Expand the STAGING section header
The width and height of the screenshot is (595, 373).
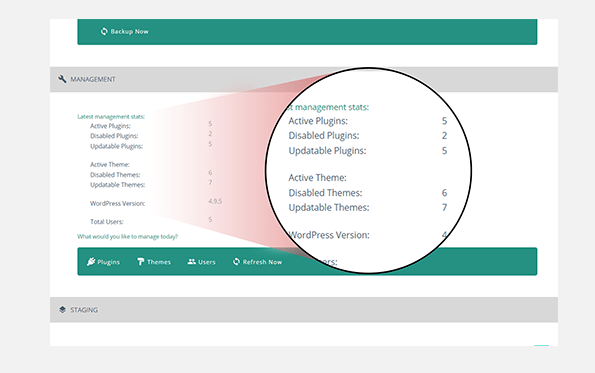[304, 310]
